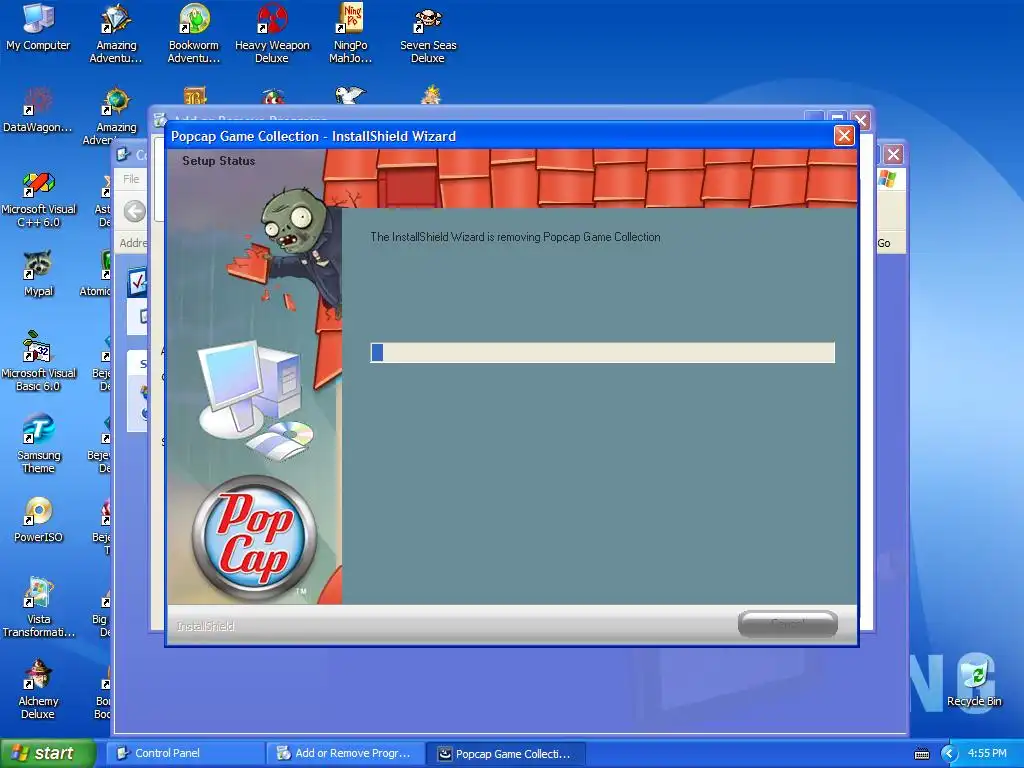This screenshot has width=1024, height=768.
Task: Switch to Add or Remove Programs taskbar item
Action: click(345, 754)
